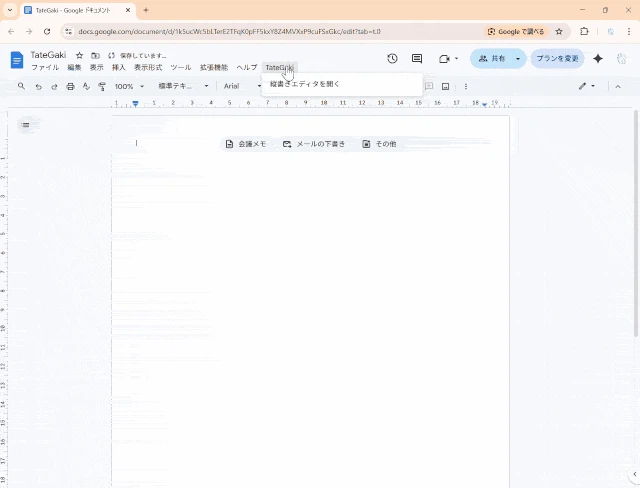Add a new browser tab

pyautogui.click(x=146, y=10)
